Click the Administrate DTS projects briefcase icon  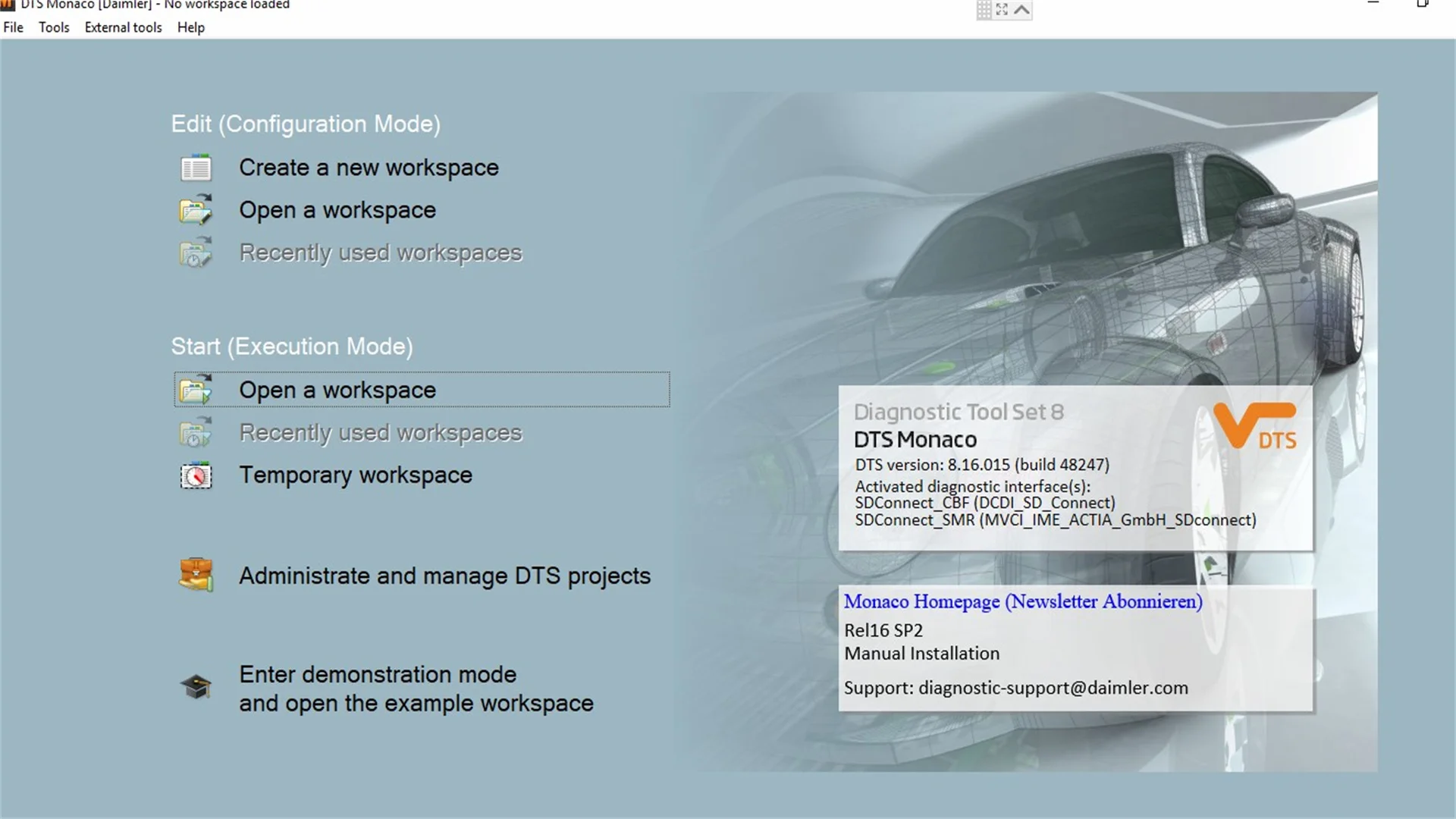[x=196, y=575]
